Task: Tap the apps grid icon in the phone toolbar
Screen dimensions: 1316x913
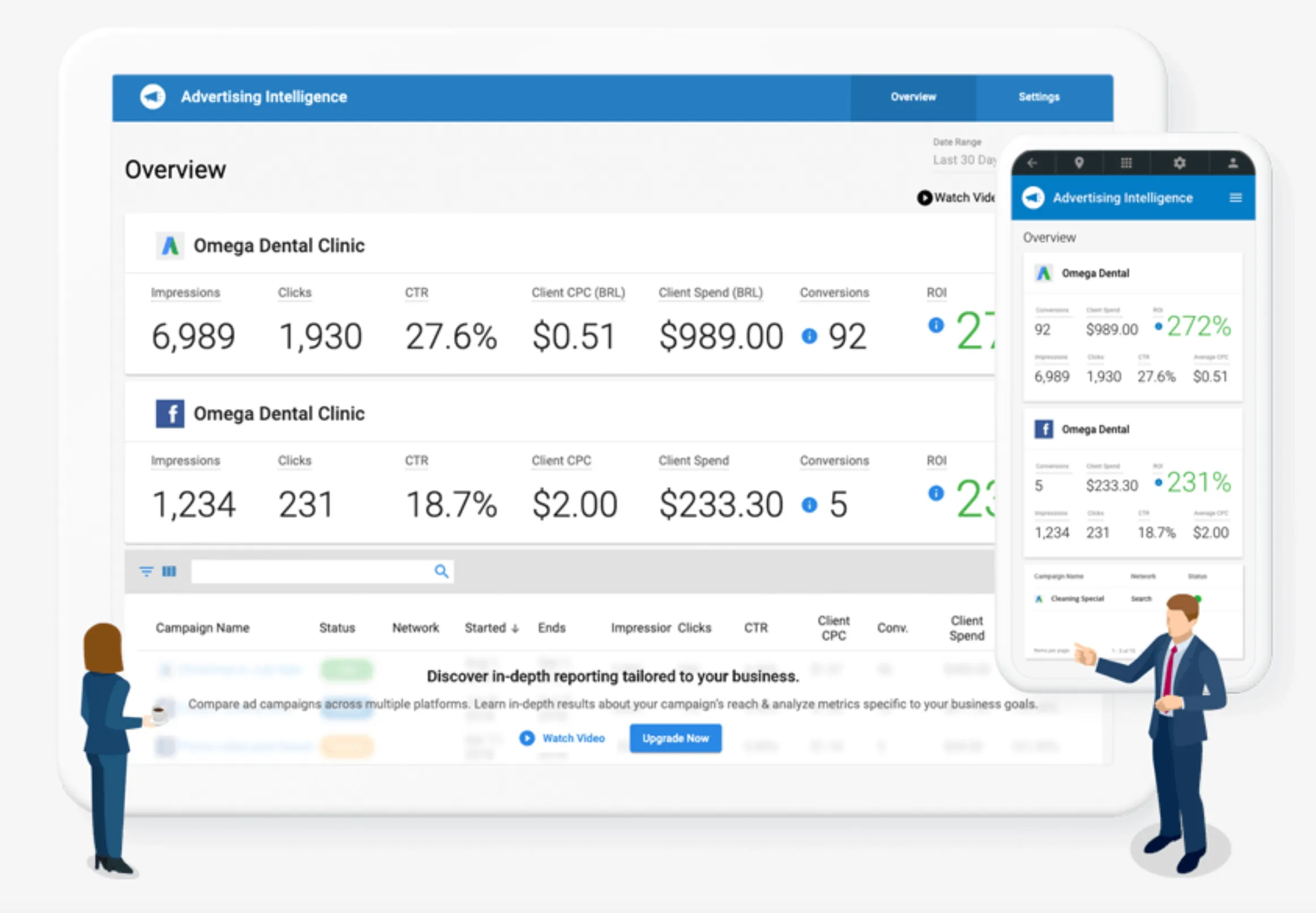Action: pos(1126,164)
